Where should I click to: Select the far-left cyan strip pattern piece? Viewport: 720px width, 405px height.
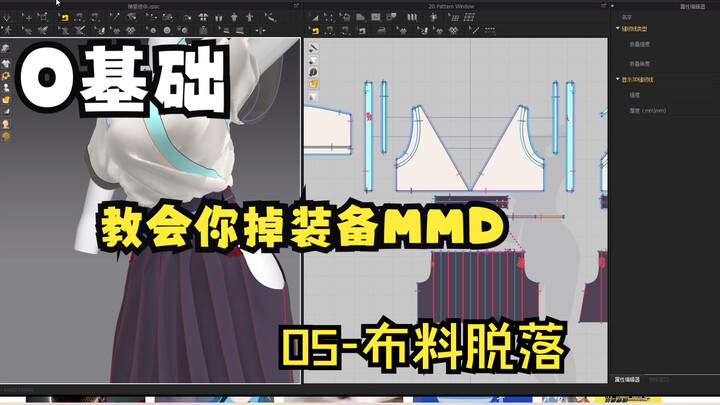click(368, 136)
